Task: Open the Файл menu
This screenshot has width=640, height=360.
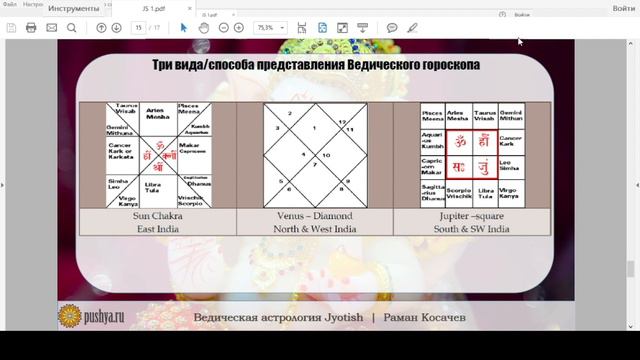Action: tap(10, 4)
